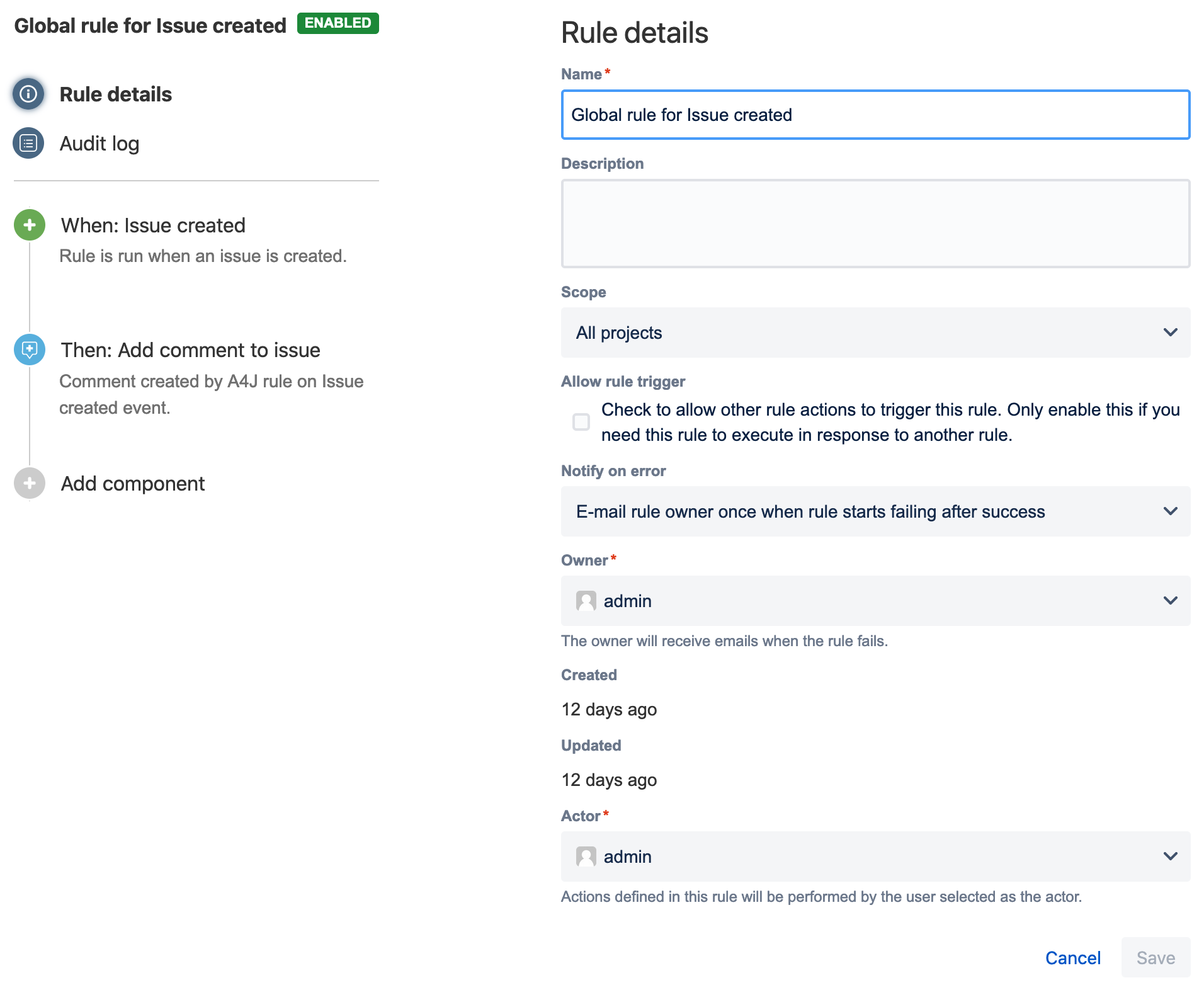Viewport: 1204px width, 990px height.
Task: Select Rule details in the sidebar
Action: click(x=115, y=94)
